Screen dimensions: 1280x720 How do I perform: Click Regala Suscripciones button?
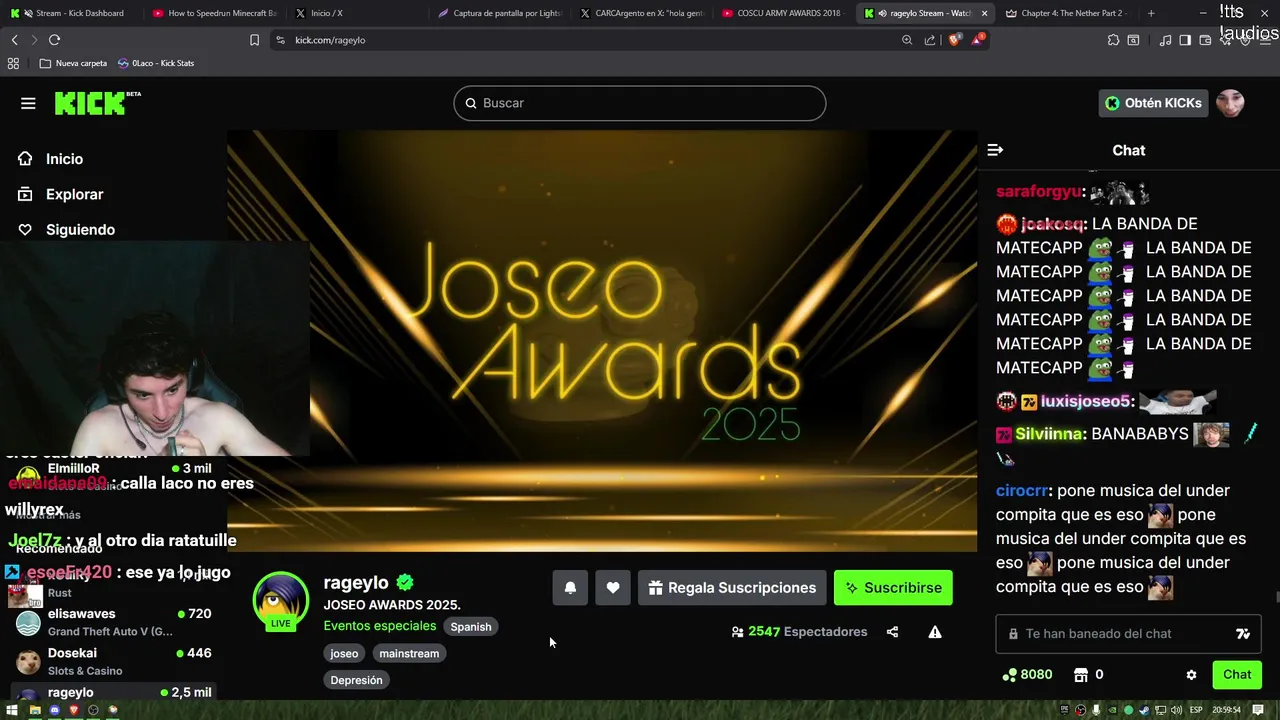tap(732, 588)
